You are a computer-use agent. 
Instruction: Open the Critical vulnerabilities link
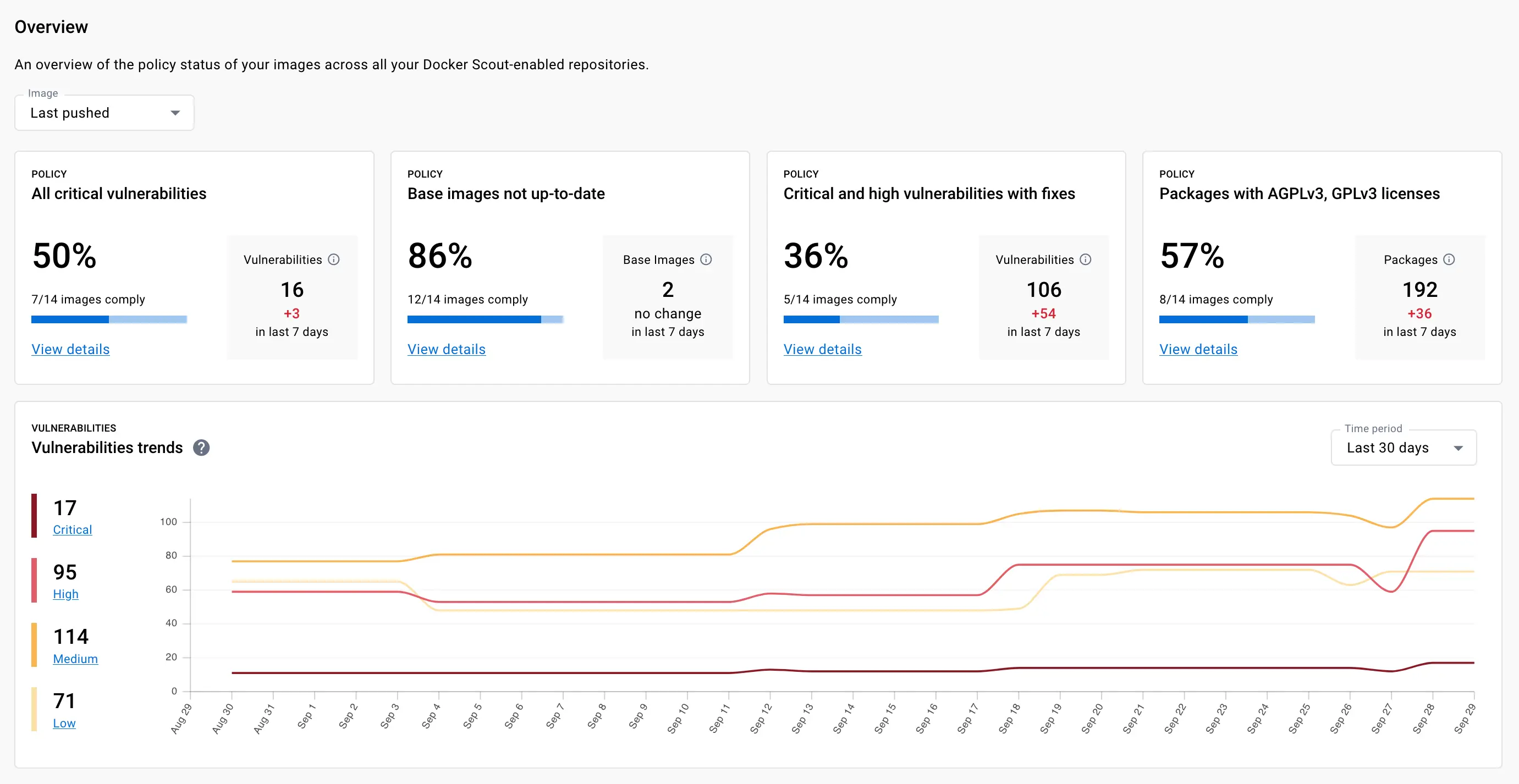click(x=72, y=530)
